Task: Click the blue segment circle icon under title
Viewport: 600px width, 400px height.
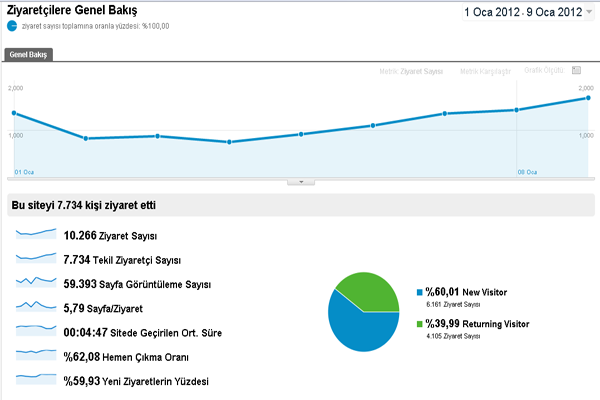Action: [x=12, y=26]
